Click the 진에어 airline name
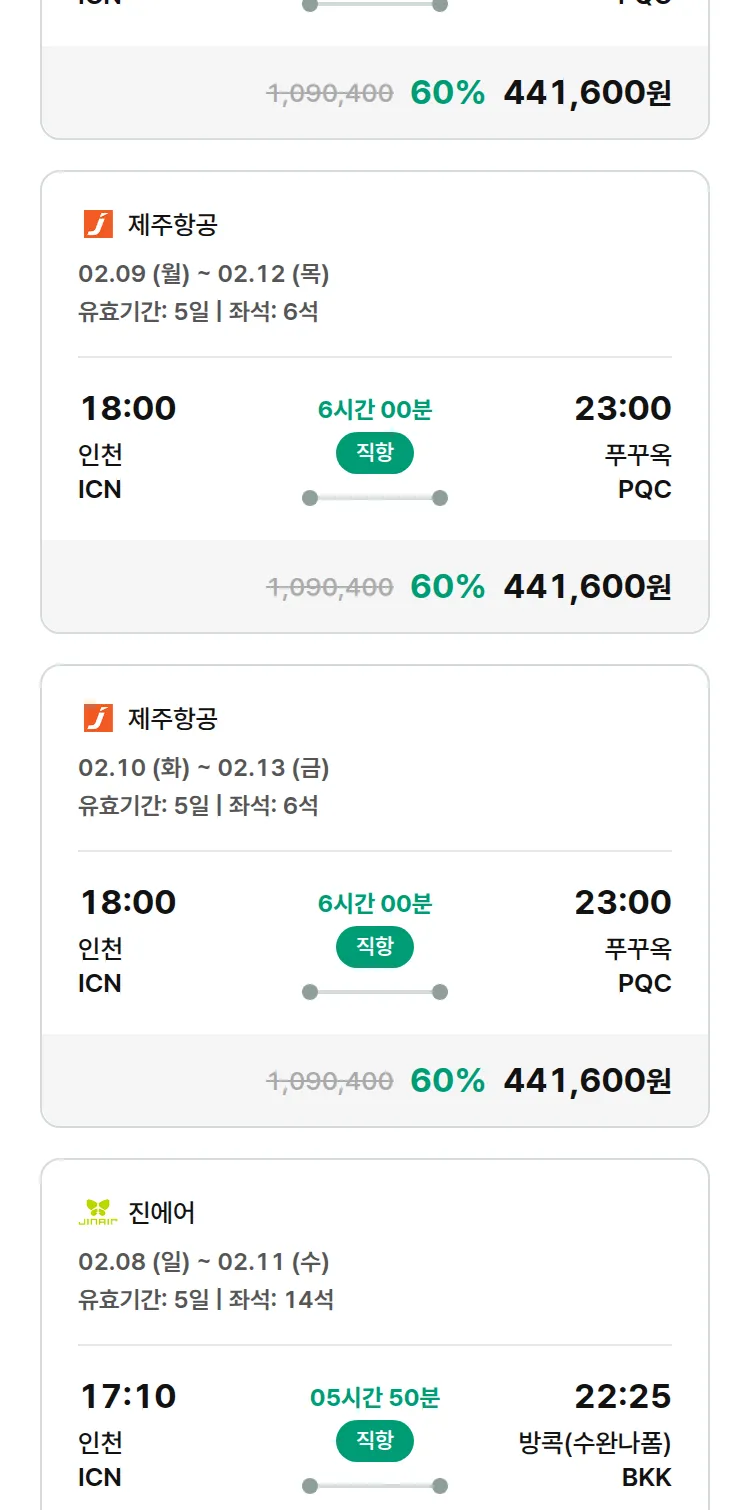The width and height of the screenshot is (750, 1510). 162,1213
